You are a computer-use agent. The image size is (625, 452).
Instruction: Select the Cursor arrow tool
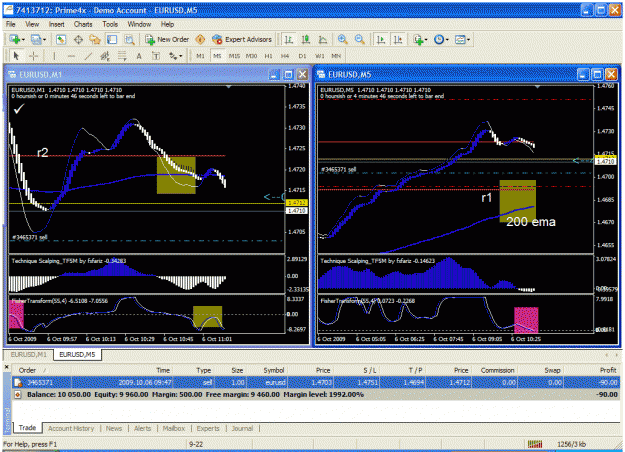click(x=16, y=56)
